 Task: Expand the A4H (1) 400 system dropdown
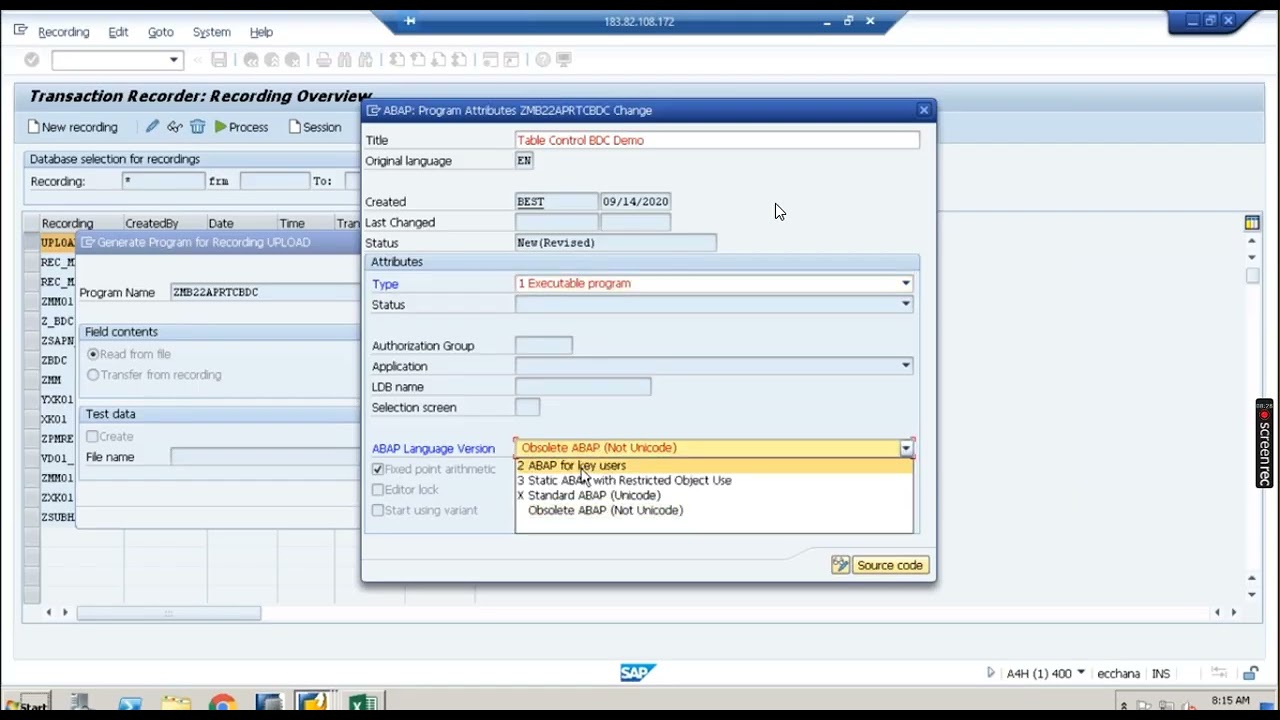(1081, 673)
